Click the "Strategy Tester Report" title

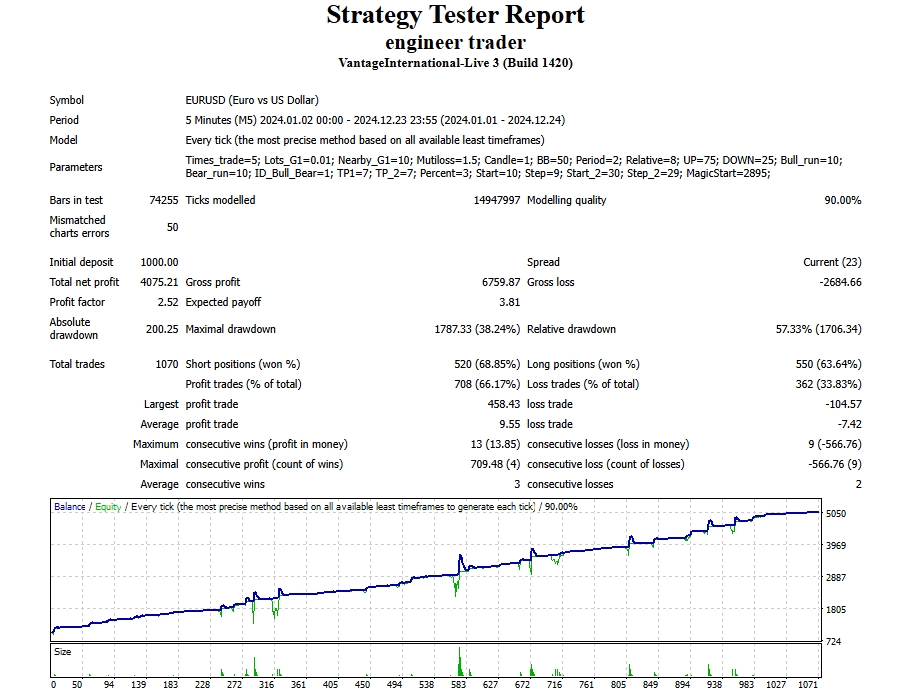[455, 15]
